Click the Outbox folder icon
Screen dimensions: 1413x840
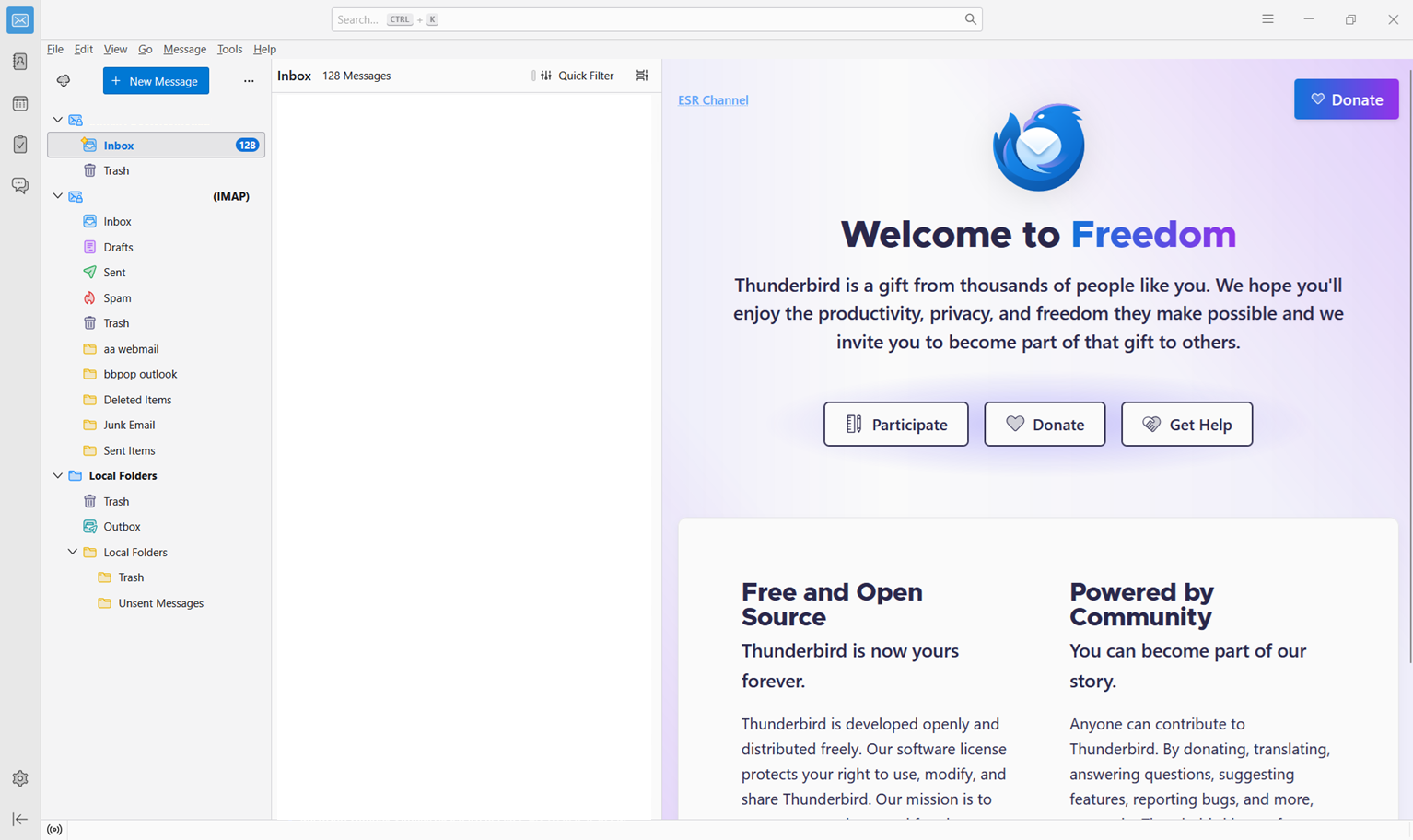click(89, 527)
